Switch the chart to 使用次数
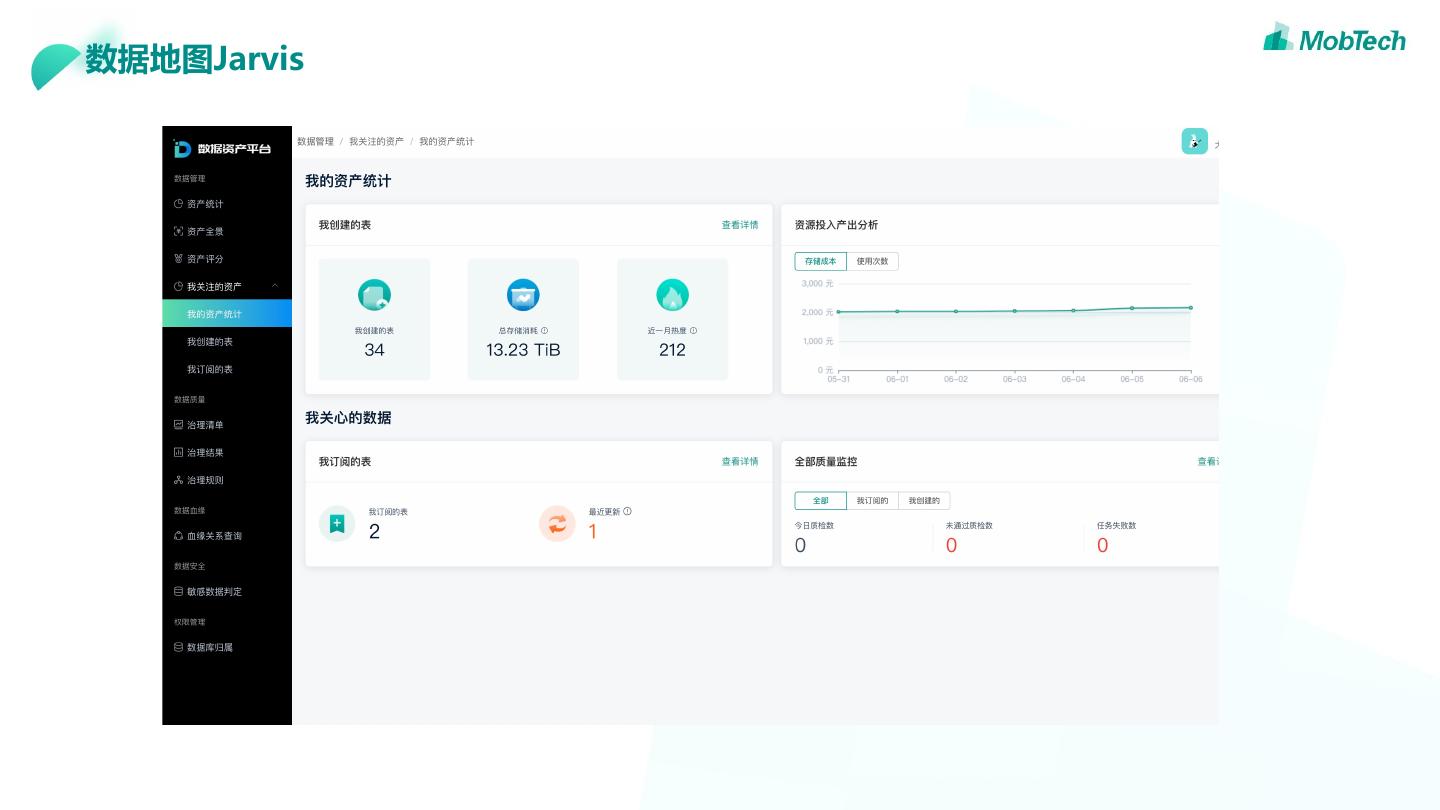Image resolution: width=1440 pixels, height=810 pixels. [872, 261]
